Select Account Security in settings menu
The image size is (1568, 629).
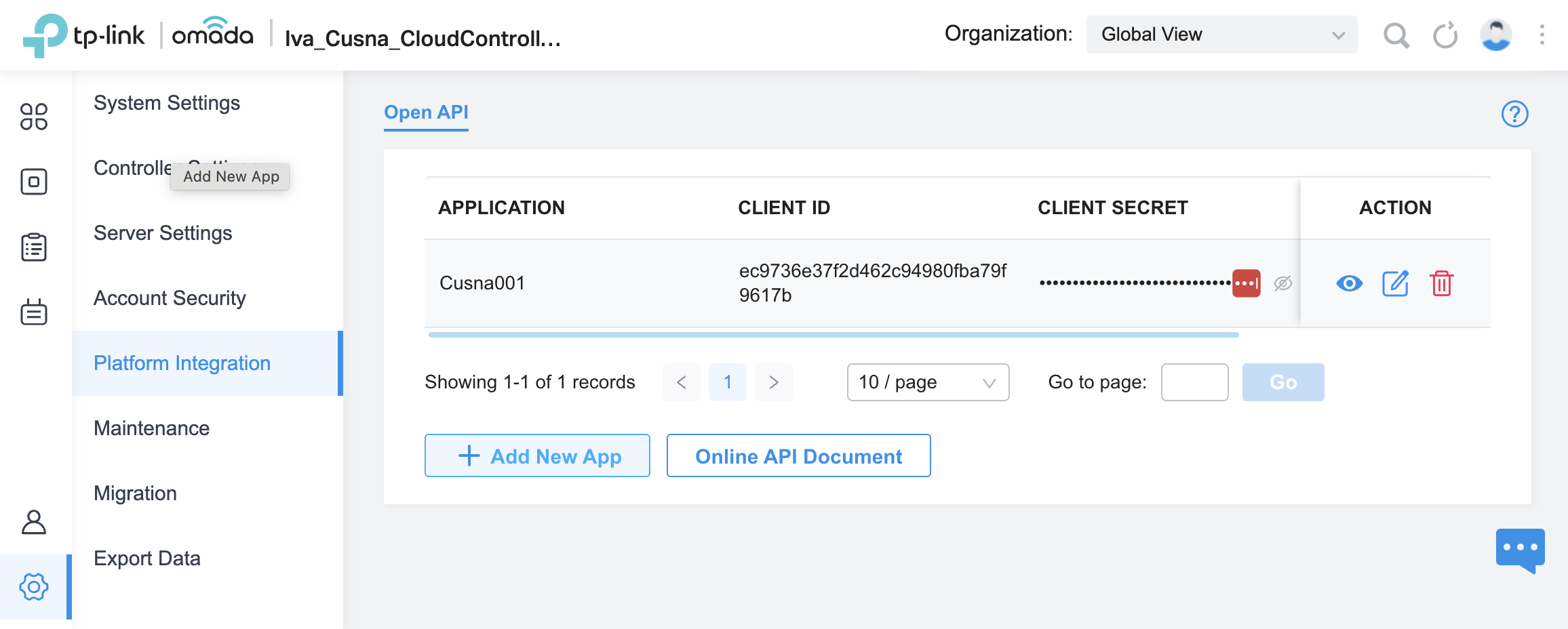click(x=170, y=298)
